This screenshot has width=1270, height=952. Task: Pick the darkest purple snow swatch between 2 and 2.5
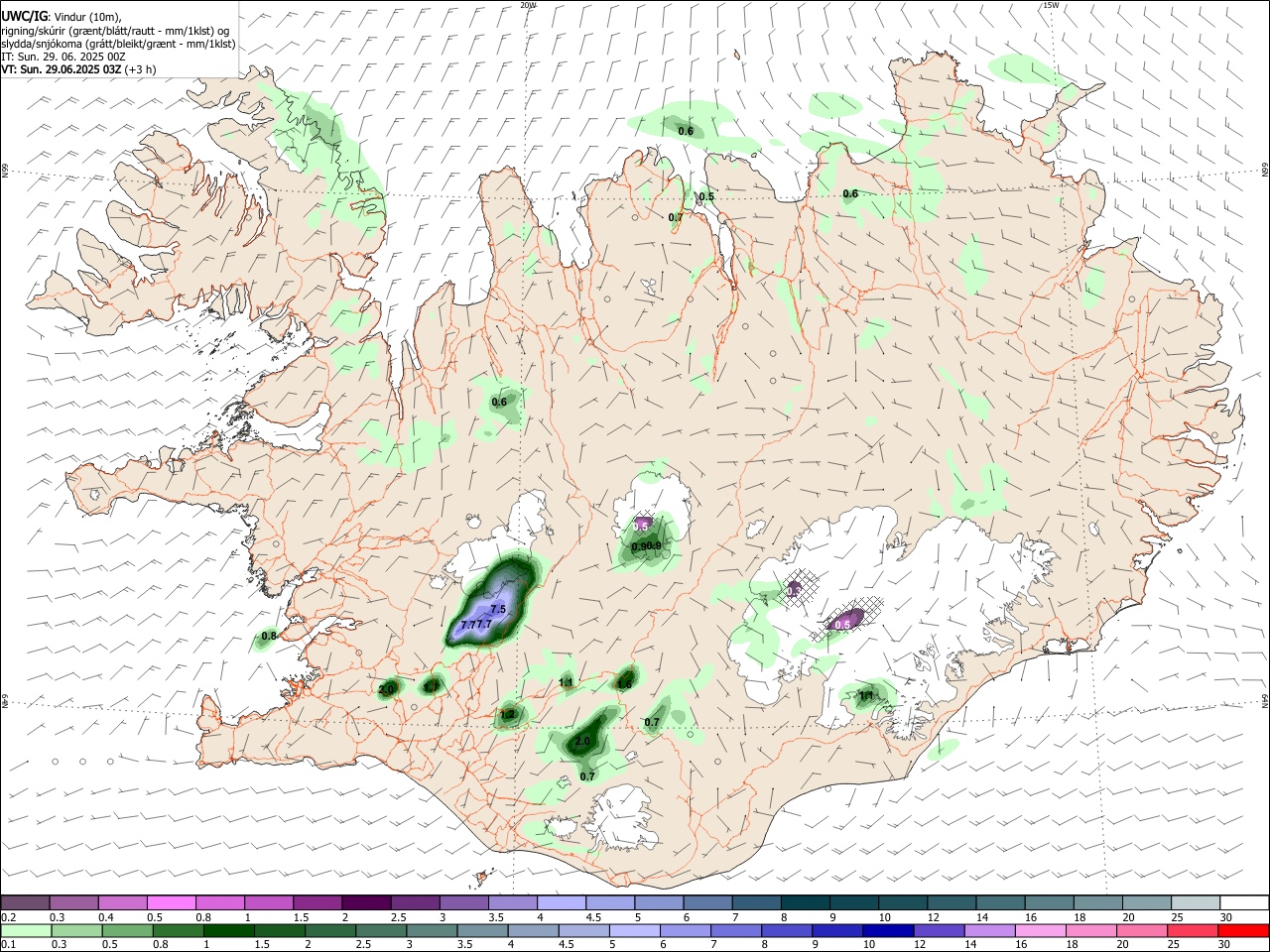pyautogui.click(x=365, y=902)
